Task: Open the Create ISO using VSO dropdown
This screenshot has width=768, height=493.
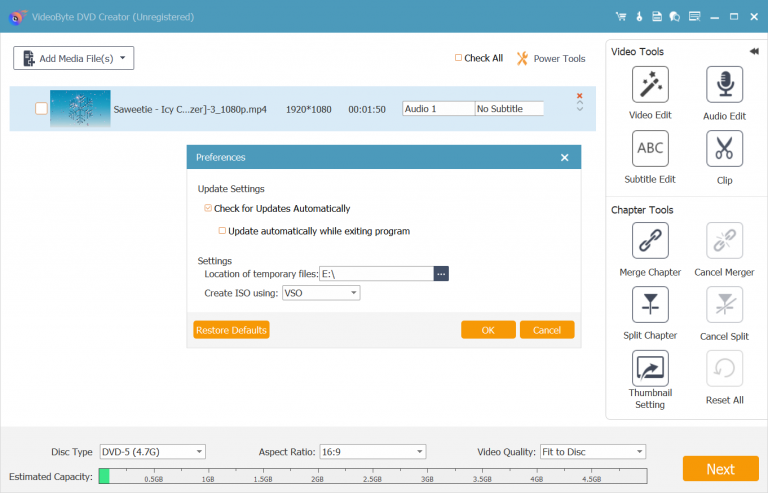Action: pos(321,293)
